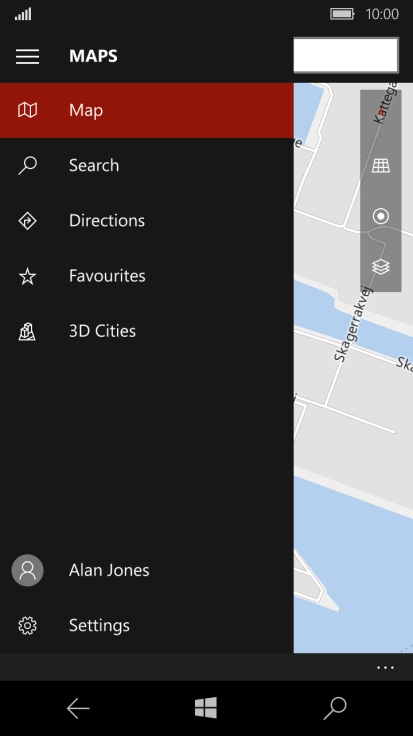The height and width of the screenshot is (736, 413).
Task: Tap the phone search magnifier key
Action: pos(335,708)
